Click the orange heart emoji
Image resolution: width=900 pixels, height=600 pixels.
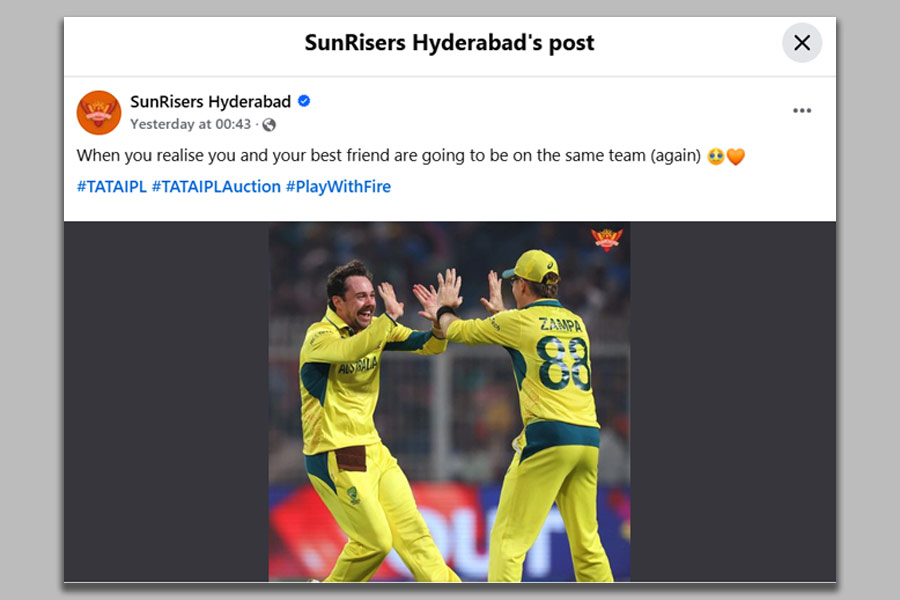tap(735, 157)
